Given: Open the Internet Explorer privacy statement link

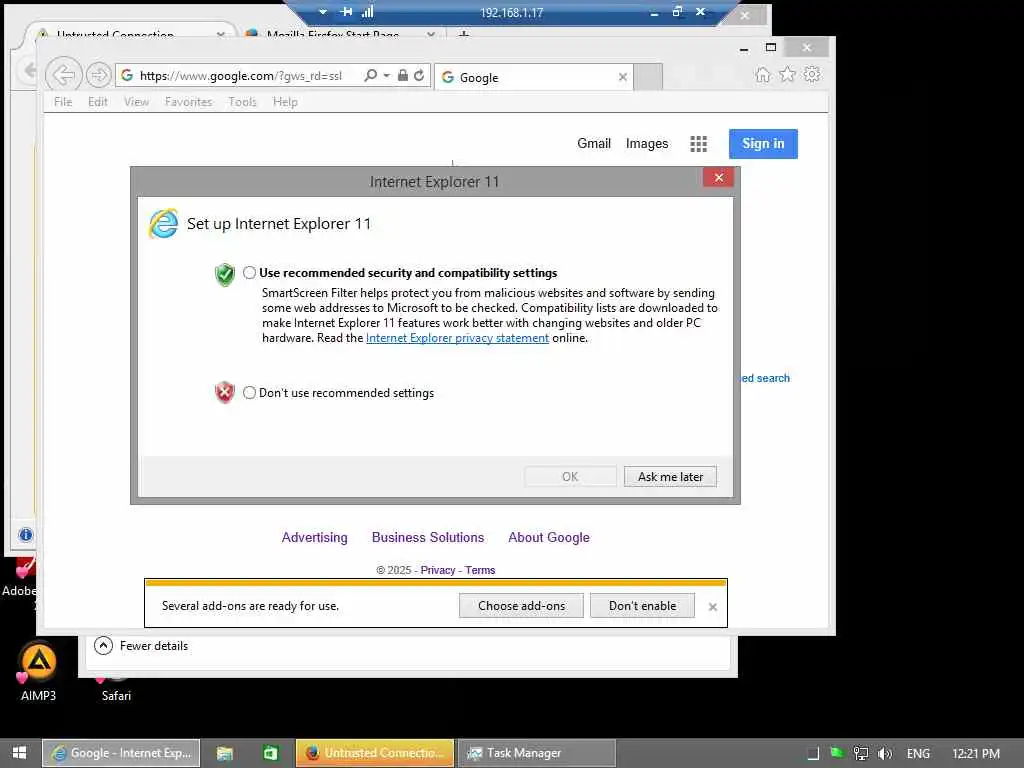Looking at the screenshot, I should pos(457,338).
